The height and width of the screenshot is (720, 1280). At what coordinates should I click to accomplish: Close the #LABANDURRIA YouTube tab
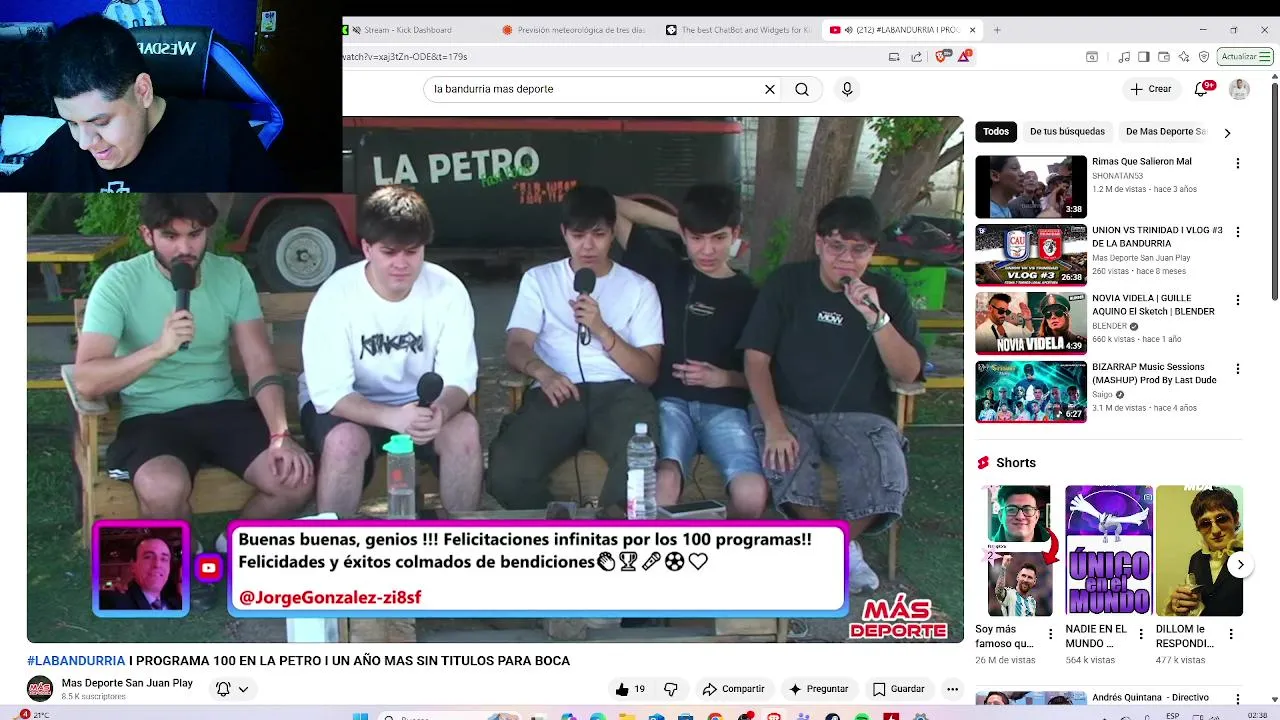point(972,30)
